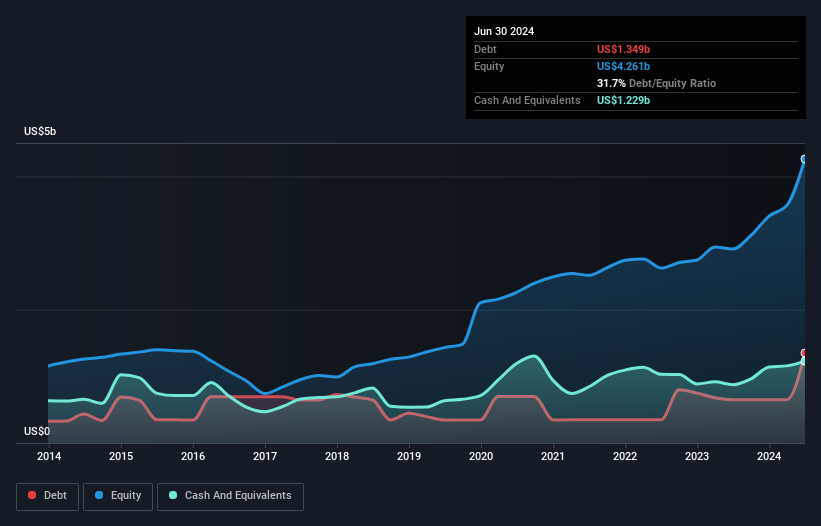
Task: Click Cash And Equivalents label in tooltip
Action: click(527, 100)
